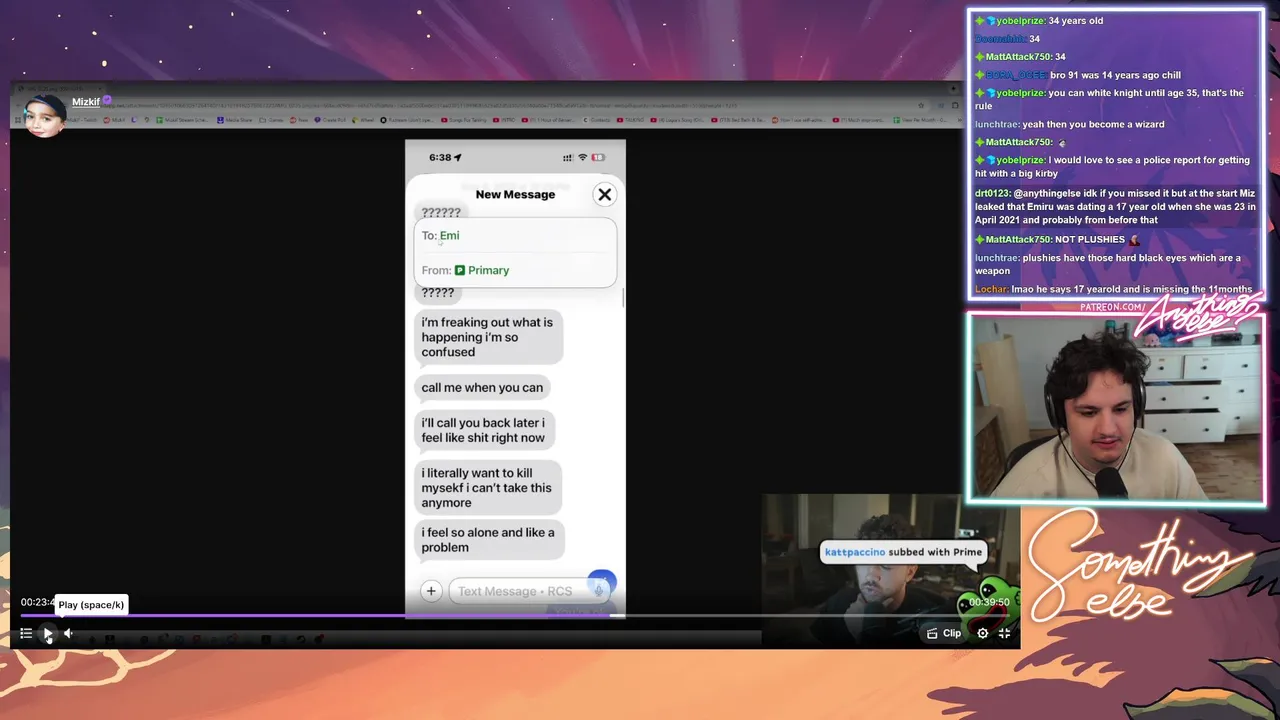Open the Clip button
The width and height of the screenshot is (1280, 720).
pos(944,633)
